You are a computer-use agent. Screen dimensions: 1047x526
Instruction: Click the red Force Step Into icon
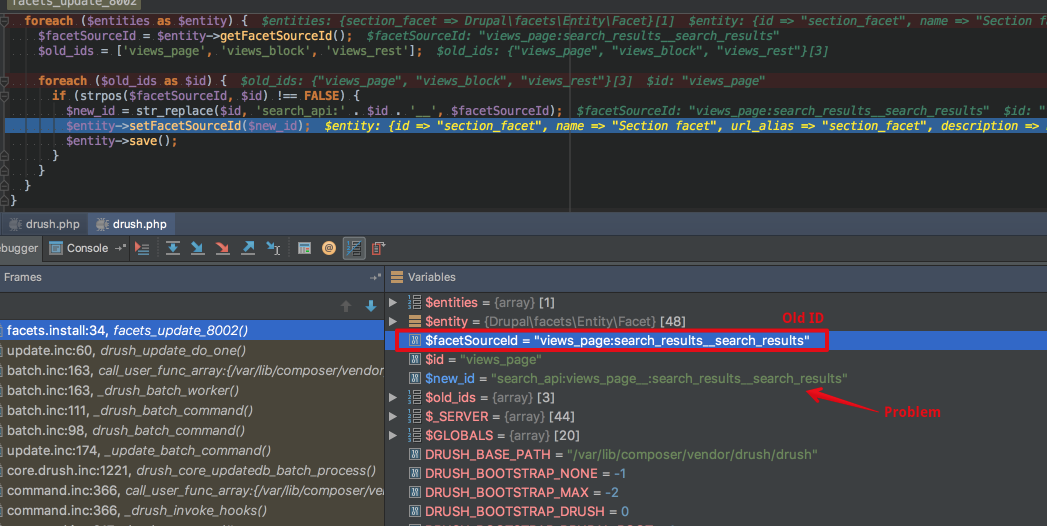pos(222,248)
